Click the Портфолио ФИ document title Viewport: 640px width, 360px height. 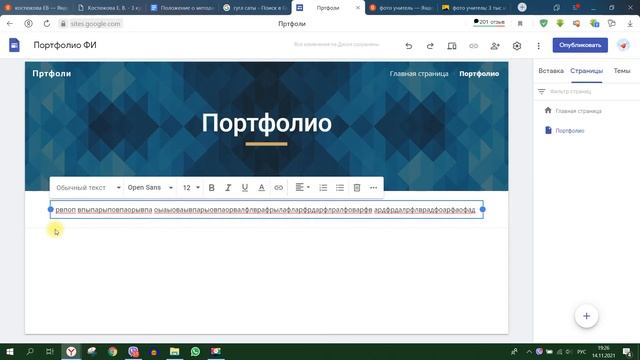65,45
